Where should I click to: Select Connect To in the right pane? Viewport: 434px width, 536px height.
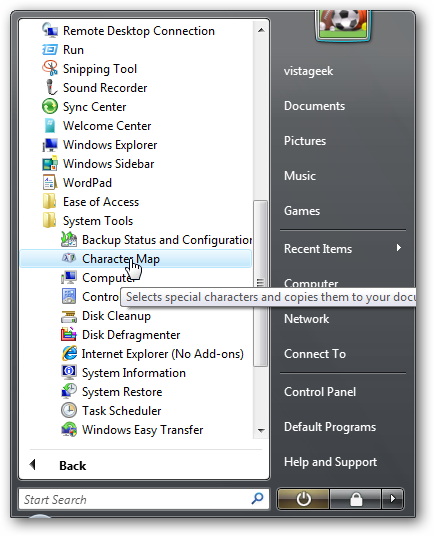point(315,354)
